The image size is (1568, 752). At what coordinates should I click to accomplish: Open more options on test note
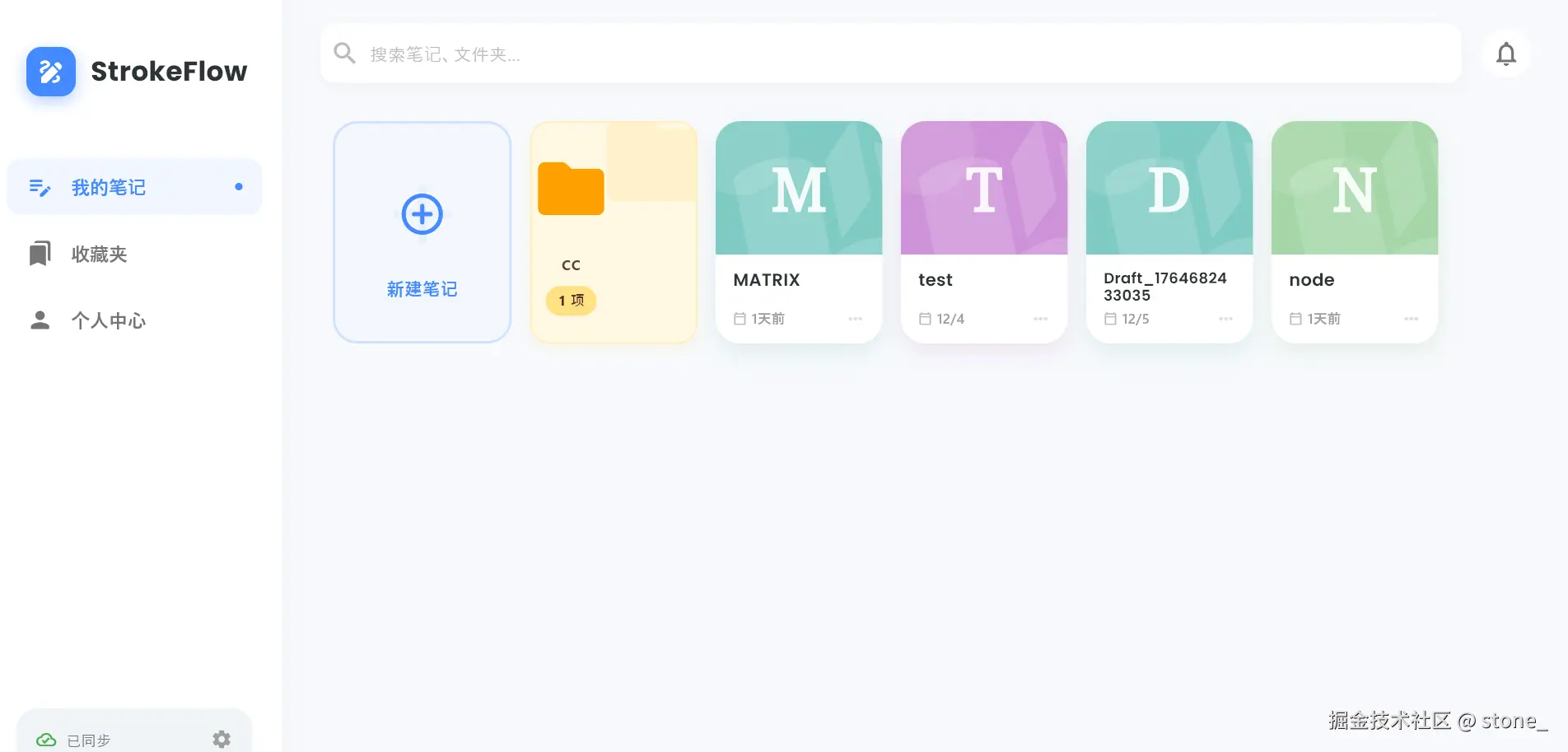click(x=1041, y=319)
